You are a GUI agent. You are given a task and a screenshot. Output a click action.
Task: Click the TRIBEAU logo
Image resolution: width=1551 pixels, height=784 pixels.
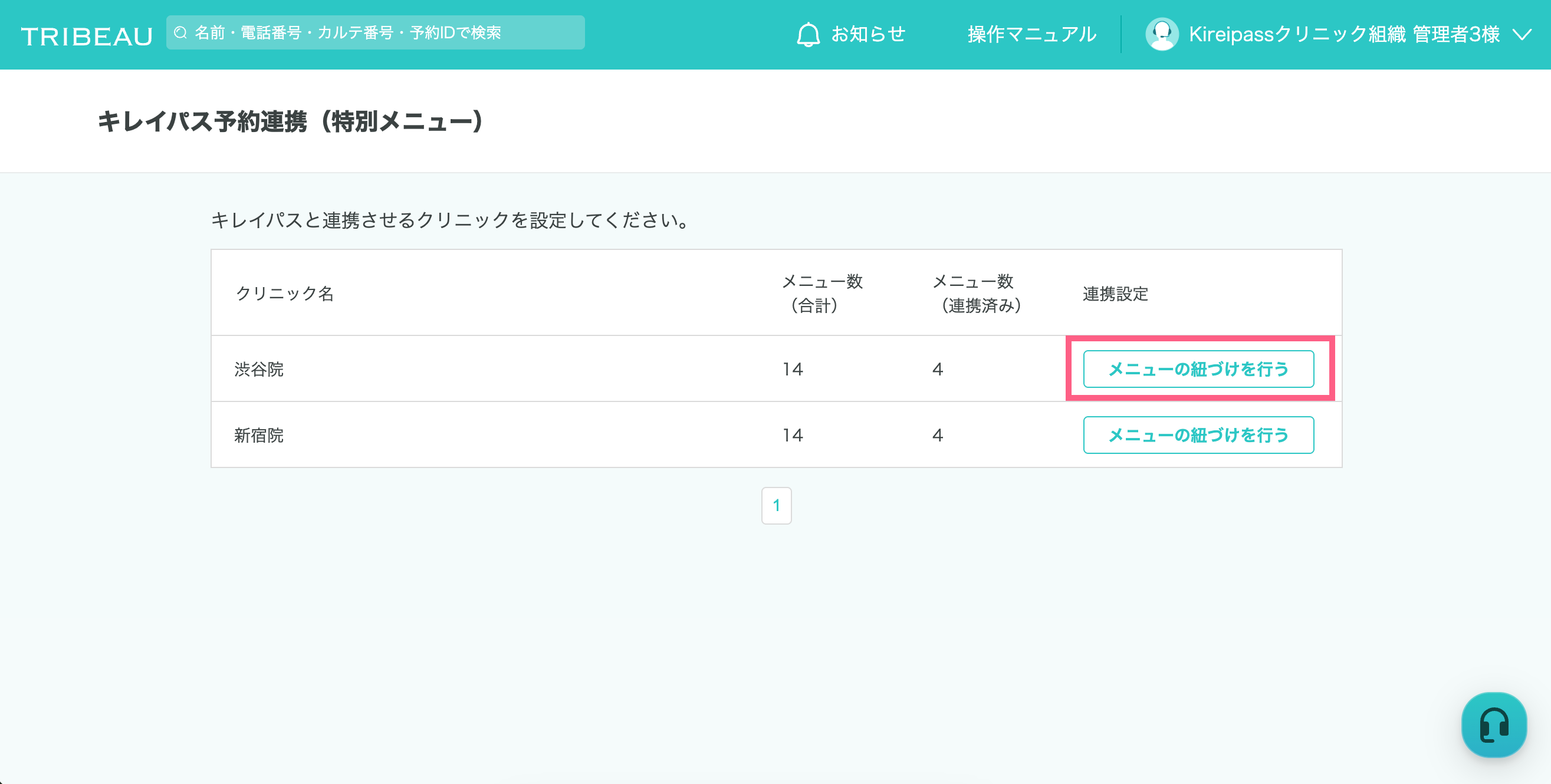coord(87,36)
